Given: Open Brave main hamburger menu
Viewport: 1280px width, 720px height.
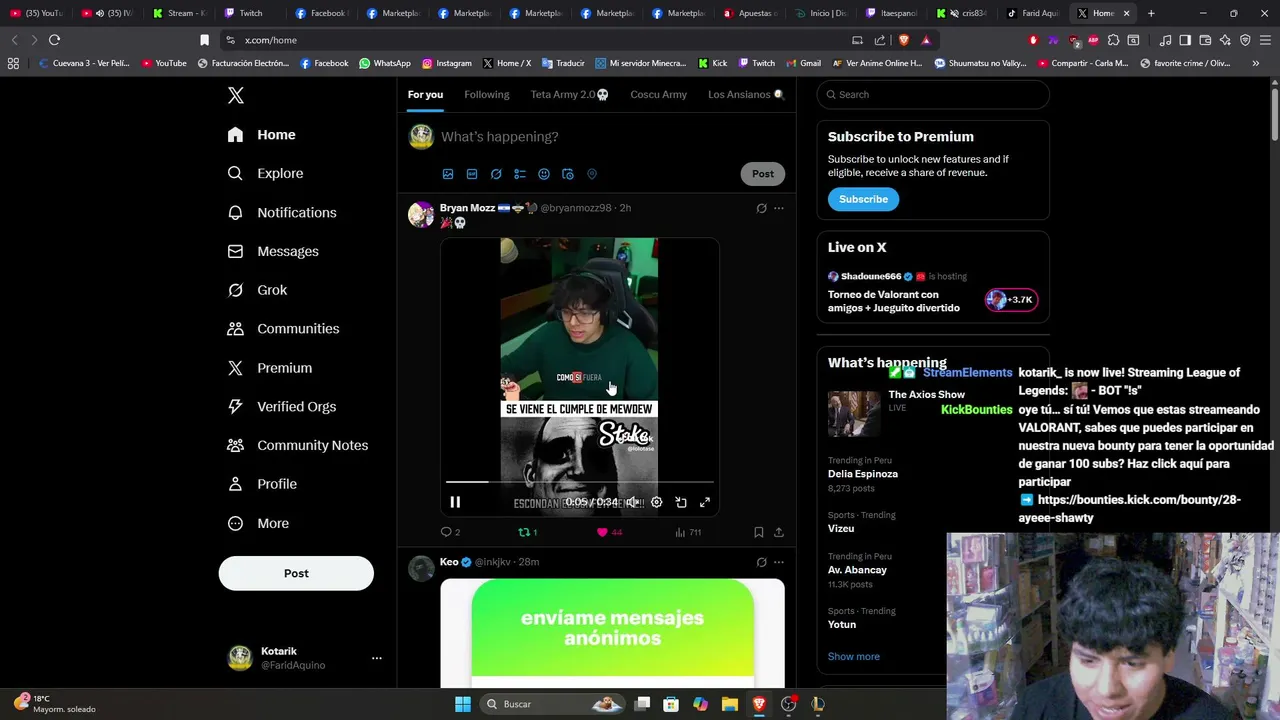Looking at the screenshot, I should coord(1265,40).
